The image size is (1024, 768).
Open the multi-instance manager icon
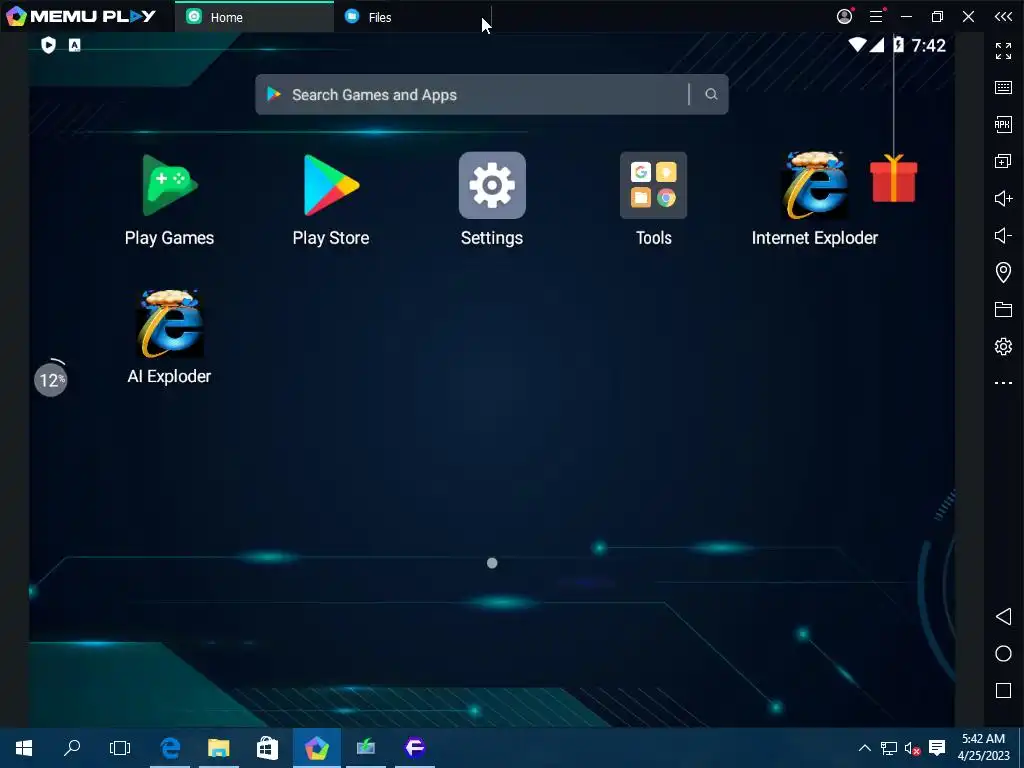[x=1003, y=161]
